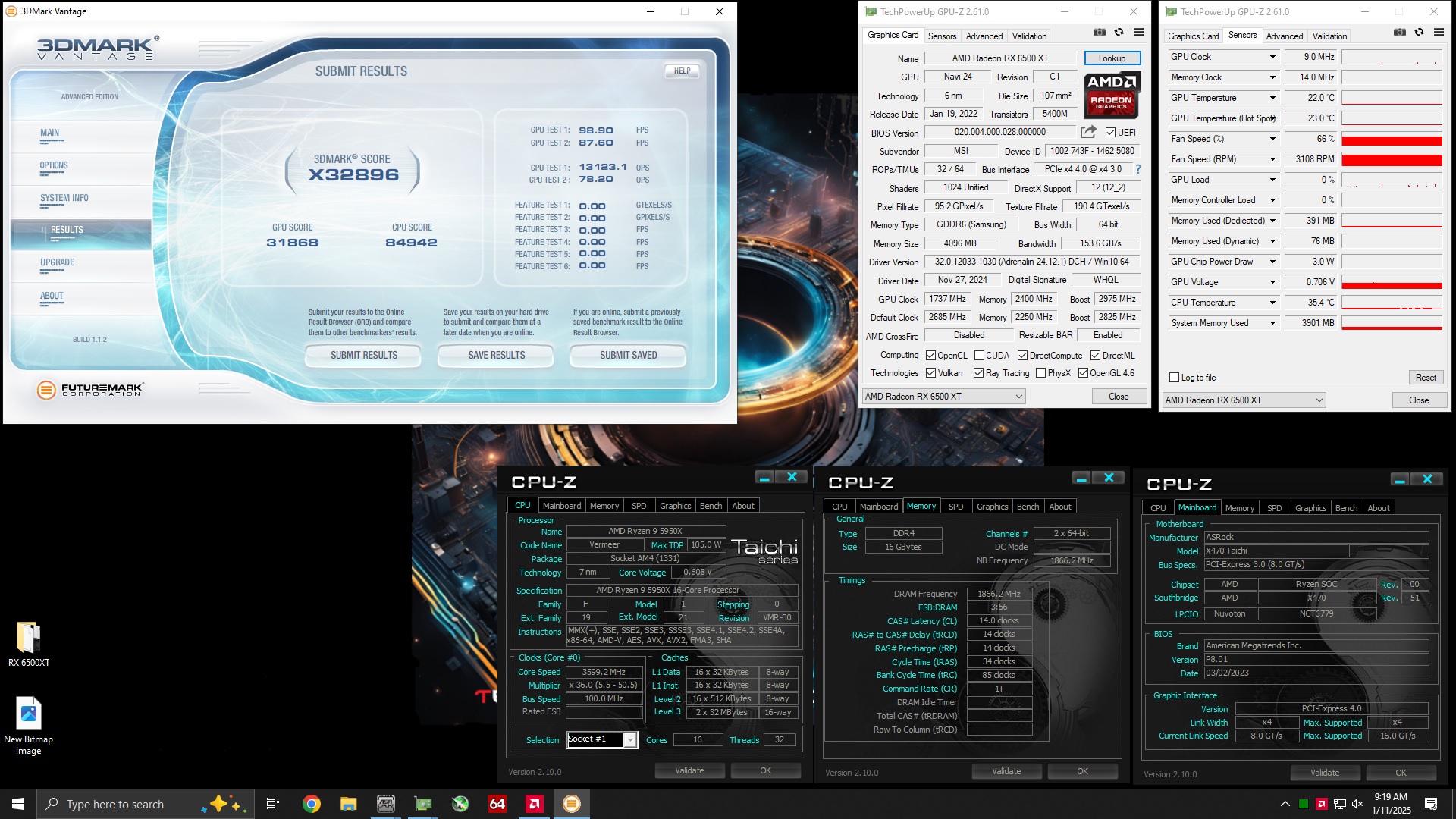Click the Windows taskbar search box

coord(144,804)
